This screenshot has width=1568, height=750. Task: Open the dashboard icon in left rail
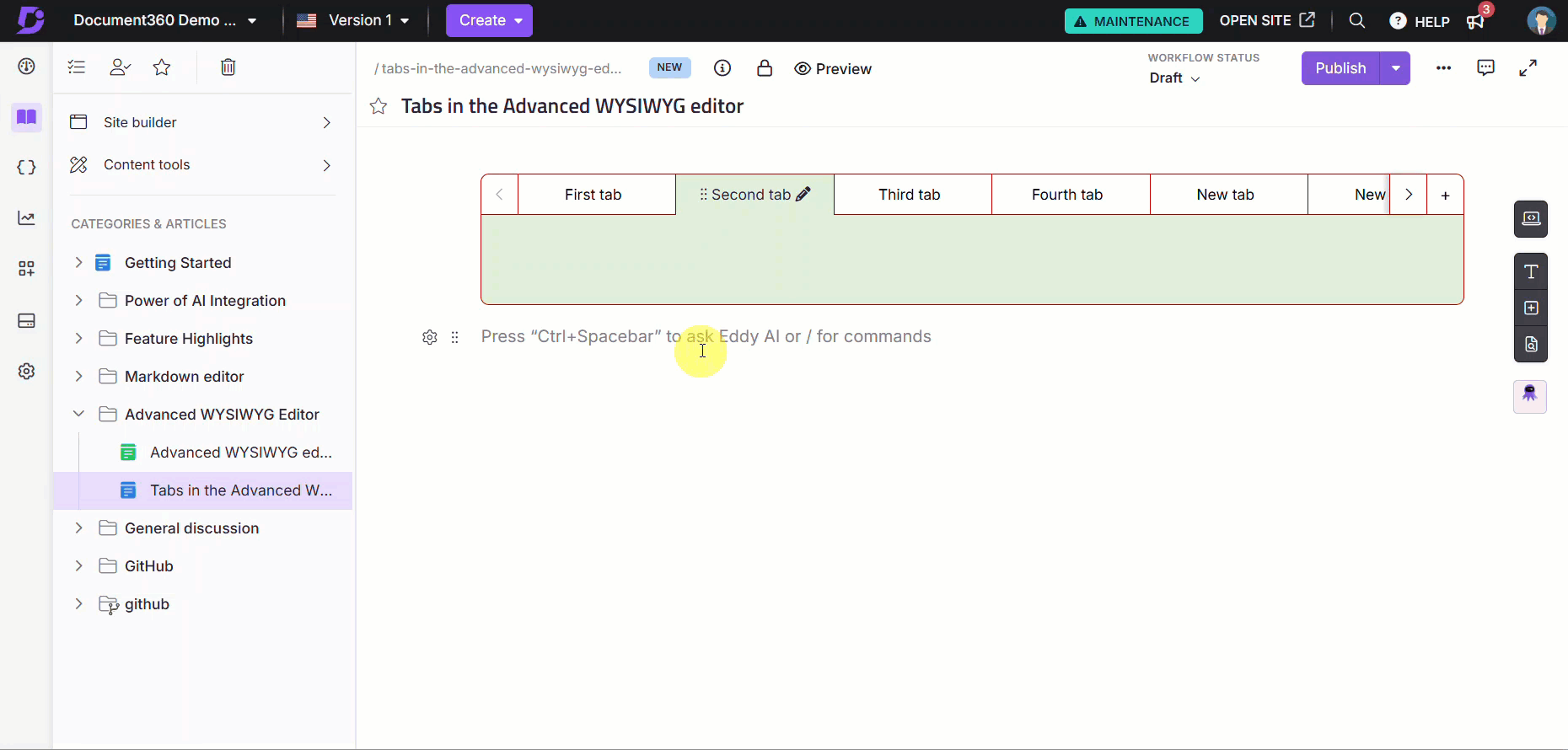(x=27, y=67)
